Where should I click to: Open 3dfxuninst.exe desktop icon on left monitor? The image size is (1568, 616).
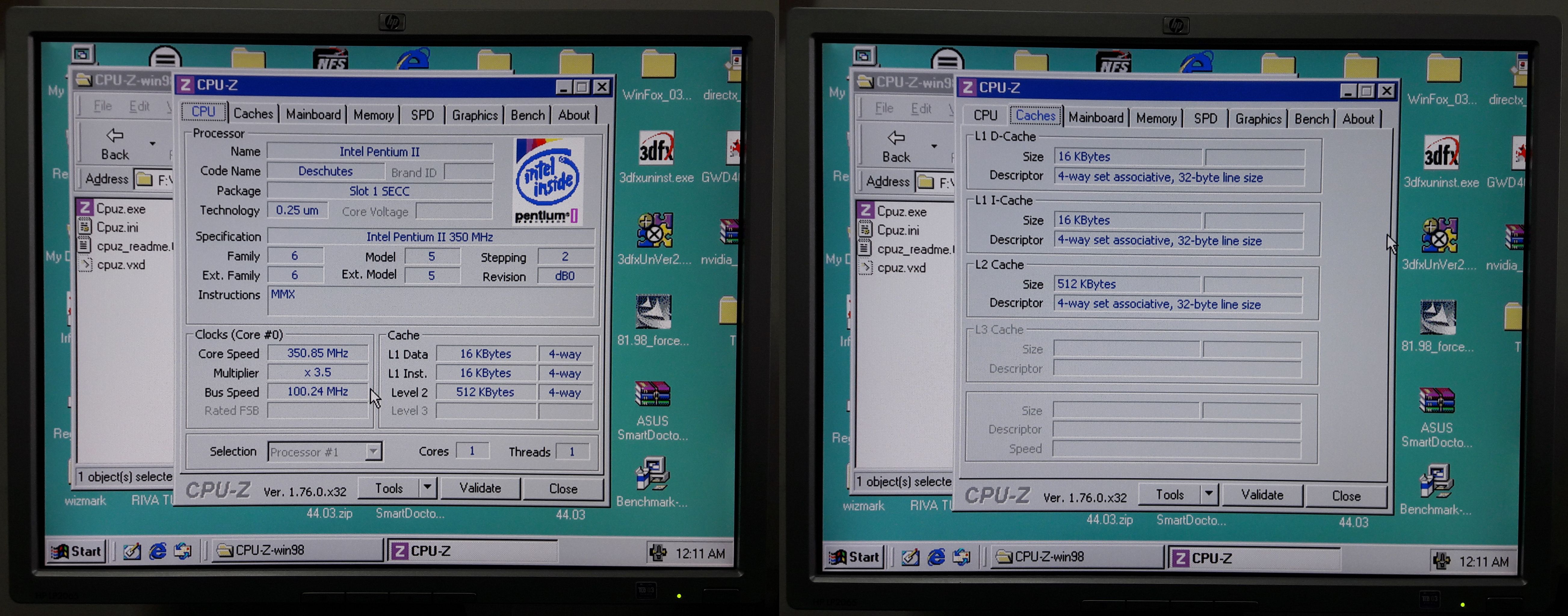[656, 148]
